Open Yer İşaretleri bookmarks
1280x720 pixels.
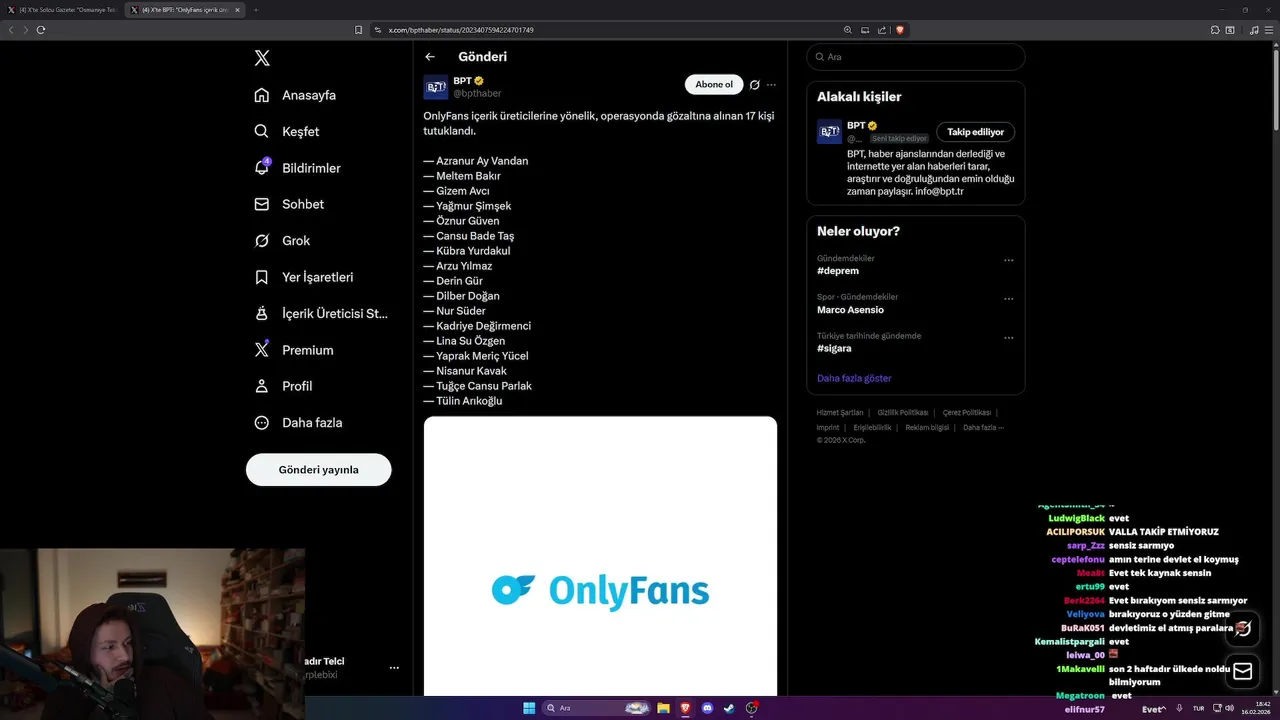click(x=304, y=277)
